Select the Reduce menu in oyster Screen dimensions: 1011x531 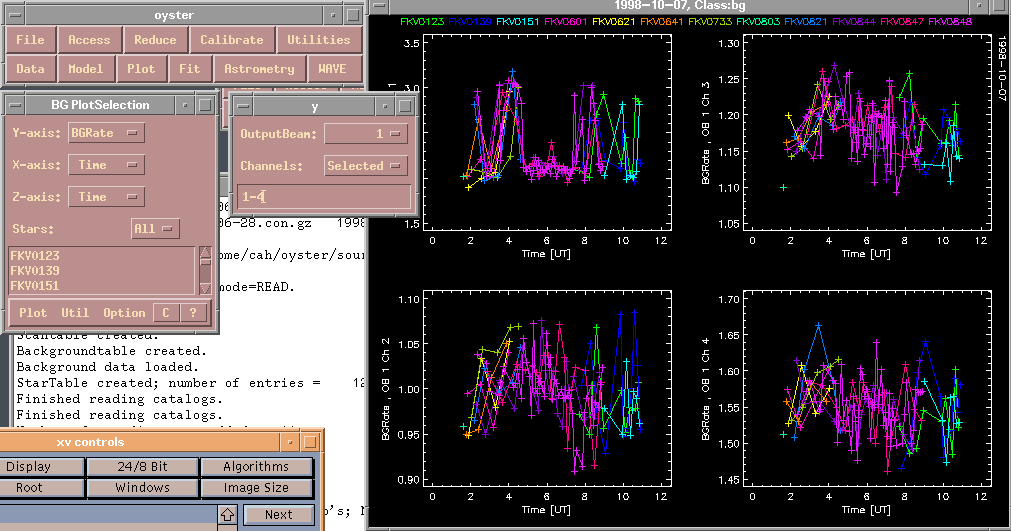[x=155, y=40]
